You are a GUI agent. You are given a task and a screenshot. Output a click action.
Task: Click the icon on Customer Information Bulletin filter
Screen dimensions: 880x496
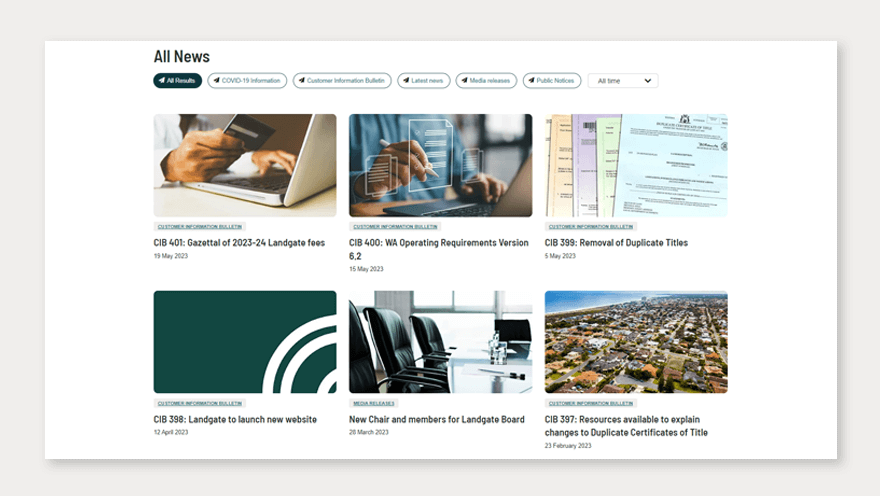[301, 81]
